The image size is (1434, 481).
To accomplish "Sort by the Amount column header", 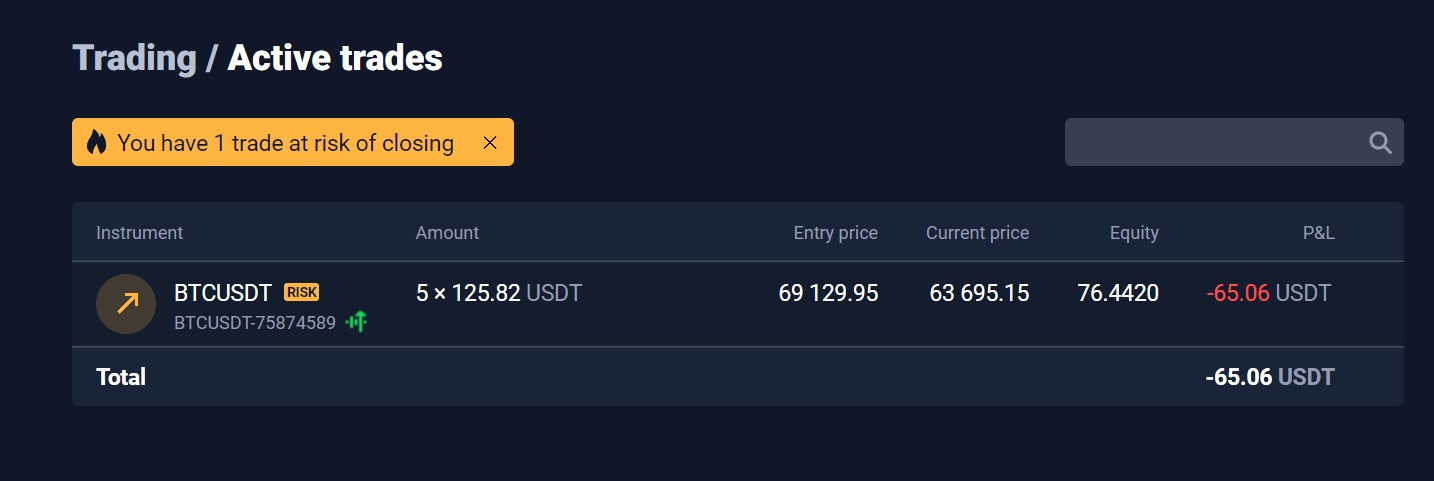I will [x=447, y=233].
